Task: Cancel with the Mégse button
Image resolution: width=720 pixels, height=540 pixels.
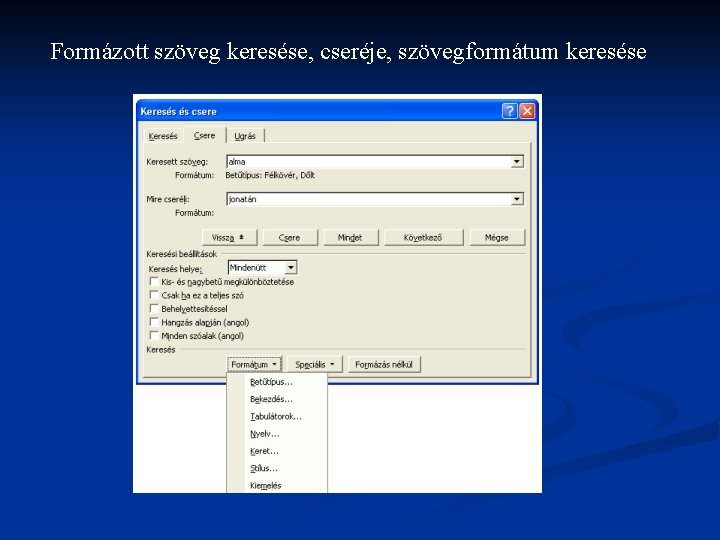Action: 496,237
